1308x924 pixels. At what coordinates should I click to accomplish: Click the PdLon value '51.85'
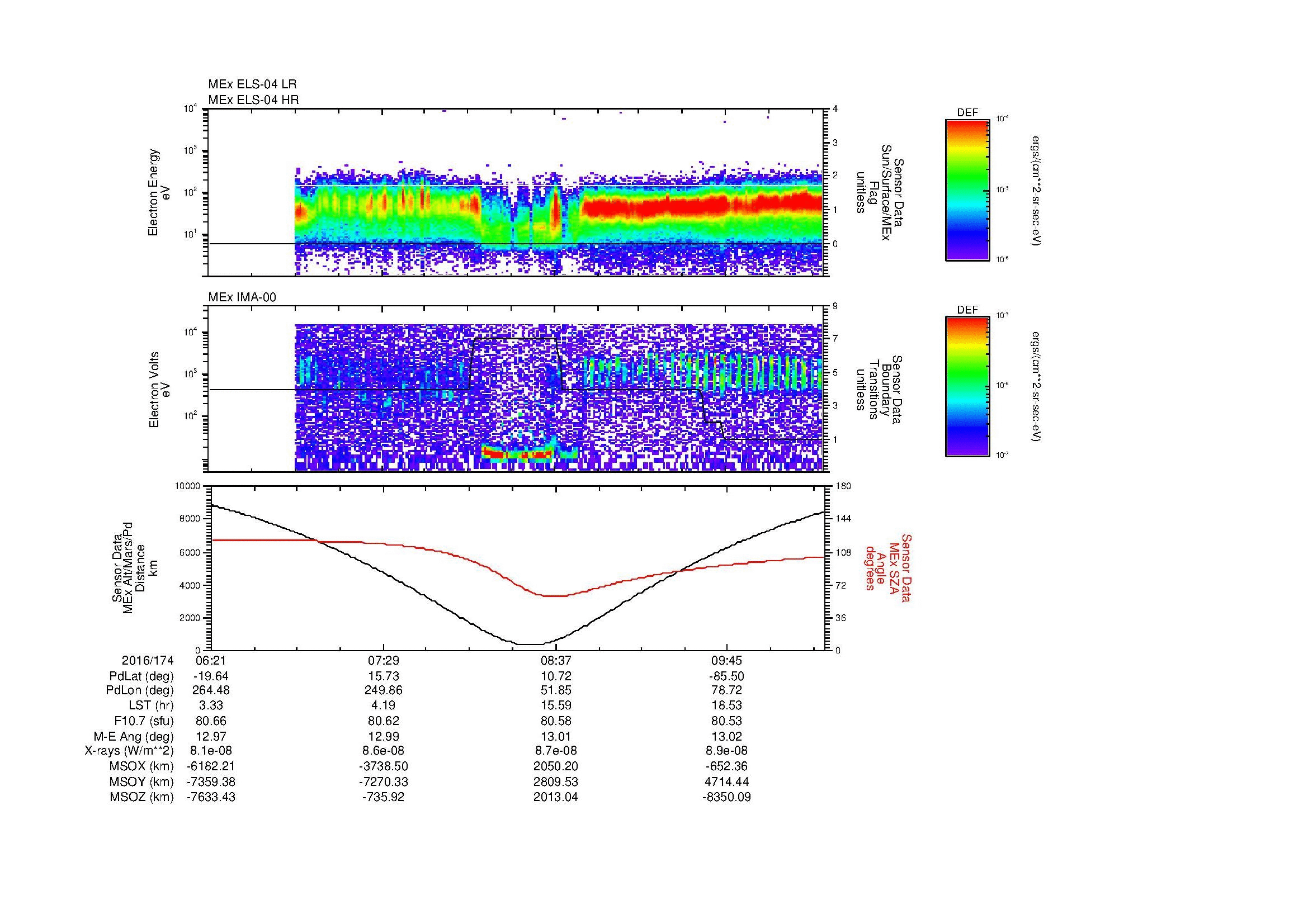click(556, 690)
